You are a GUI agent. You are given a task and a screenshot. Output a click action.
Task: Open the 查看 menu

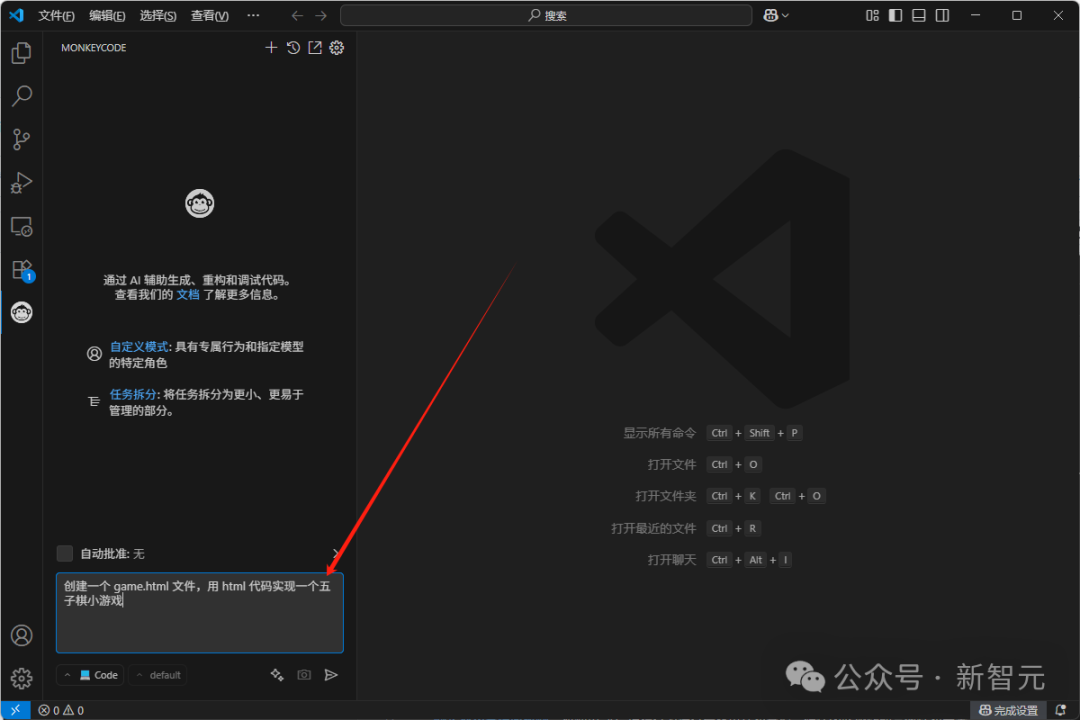pyautogui.click(x=208, y=15)
